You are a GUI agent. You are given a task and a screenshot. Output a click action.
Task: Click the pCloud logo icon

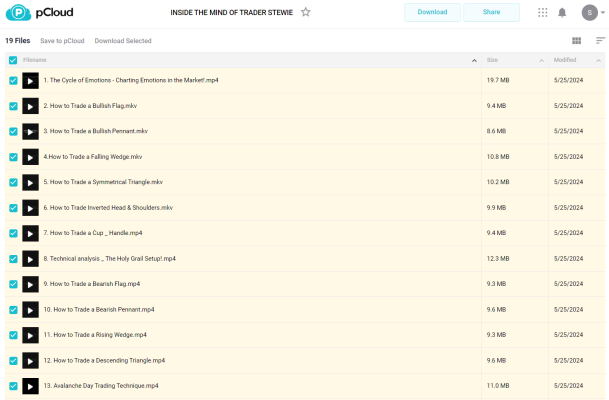point(17,13)
